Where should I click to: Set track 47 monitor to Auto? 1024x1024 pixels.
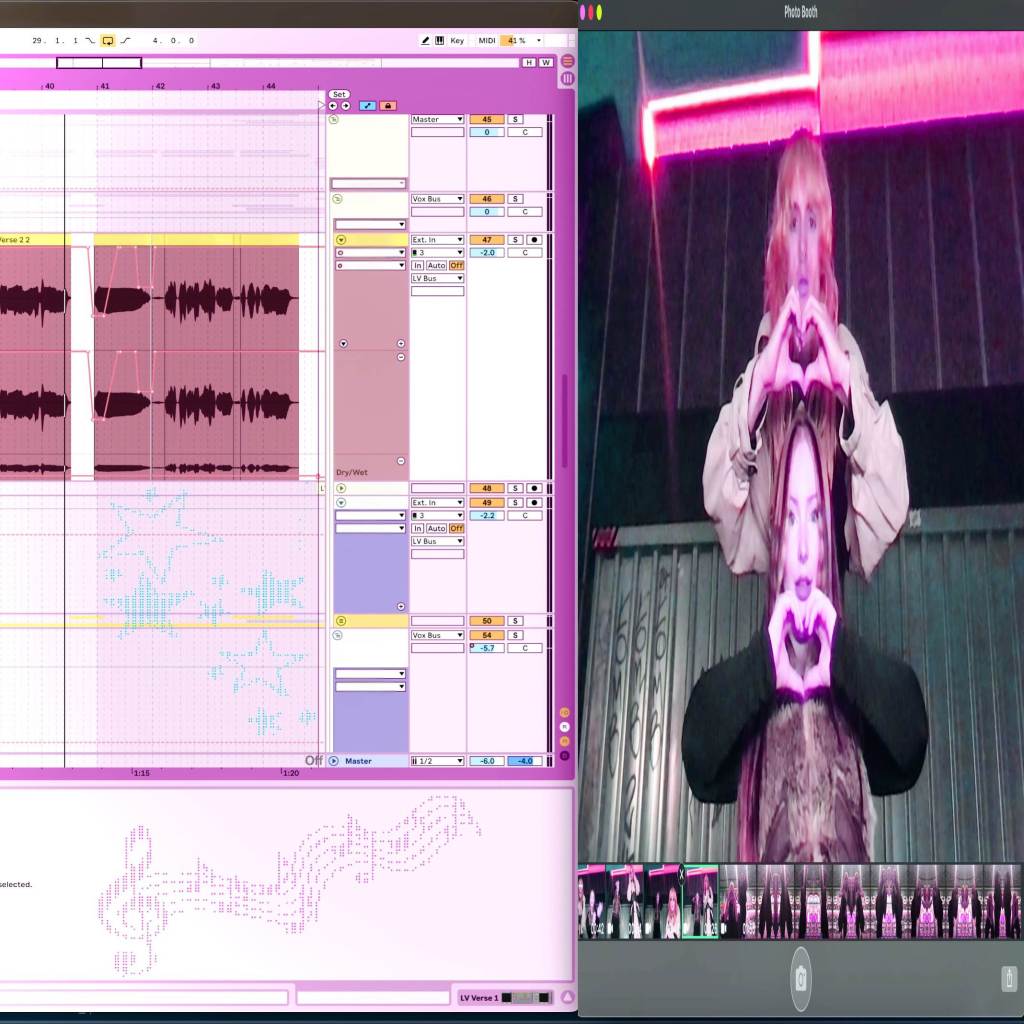437,265
